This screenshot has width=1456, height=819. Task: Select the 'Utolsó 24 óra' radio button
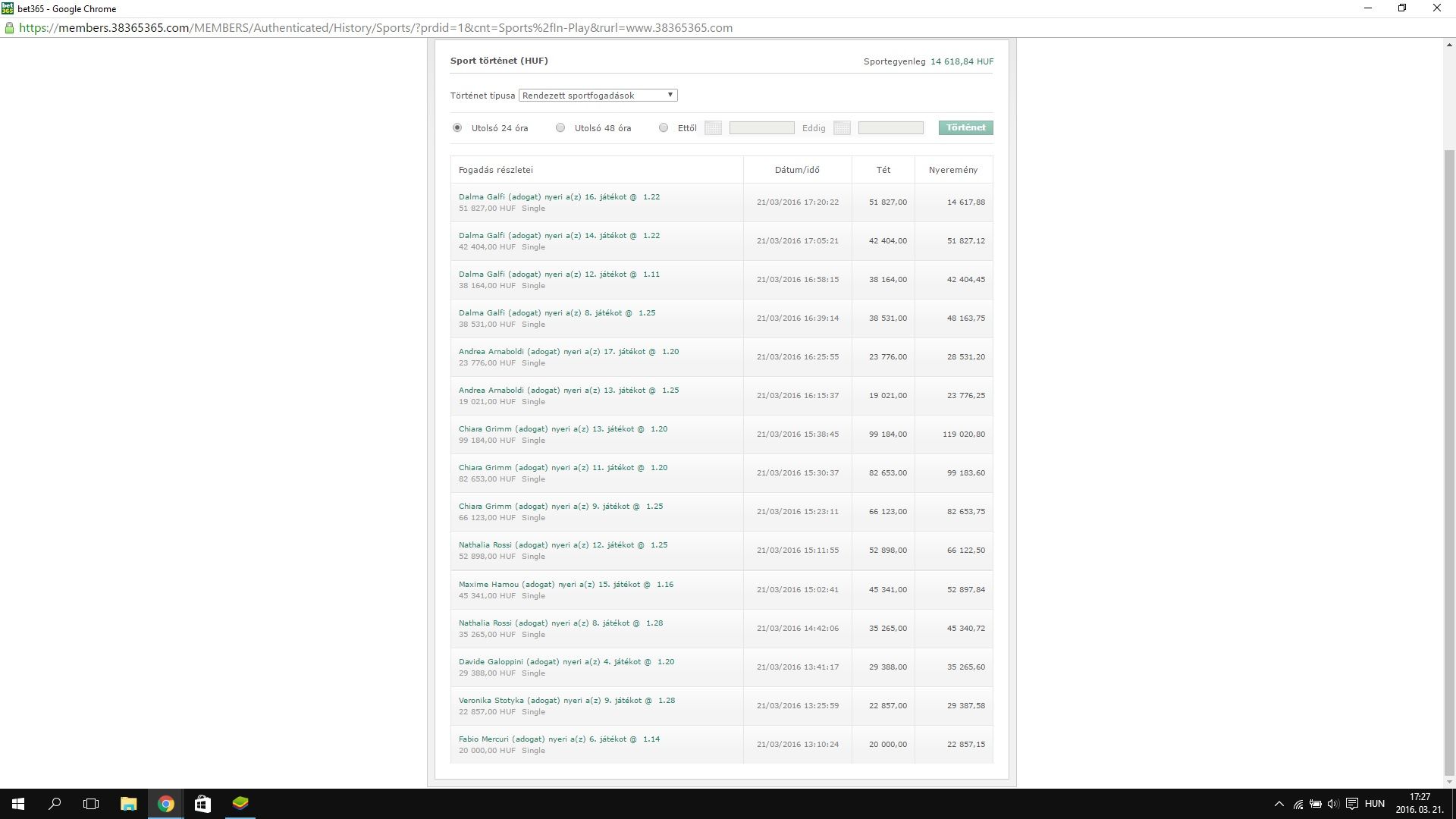coord(457,128)
